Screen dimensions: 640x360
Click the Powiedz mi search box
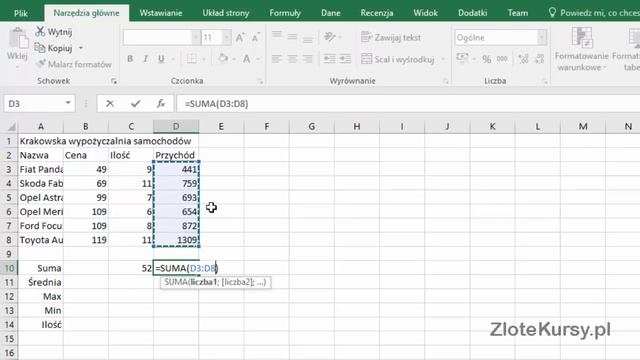click(x=594, y=13)
